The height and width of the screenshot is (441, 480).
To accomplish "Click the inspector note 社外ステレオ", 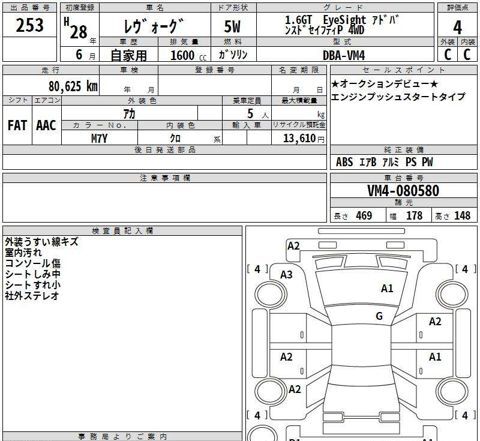I will pyautogui.click(x=32, y=295).
